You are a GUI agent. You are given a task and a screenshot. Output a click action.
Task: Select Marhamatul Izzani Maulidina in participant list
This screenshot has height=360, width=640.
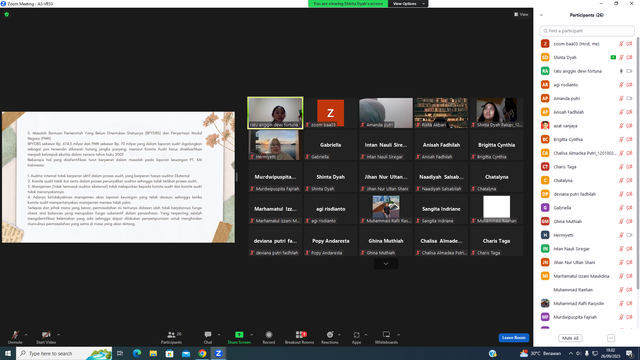587,276
